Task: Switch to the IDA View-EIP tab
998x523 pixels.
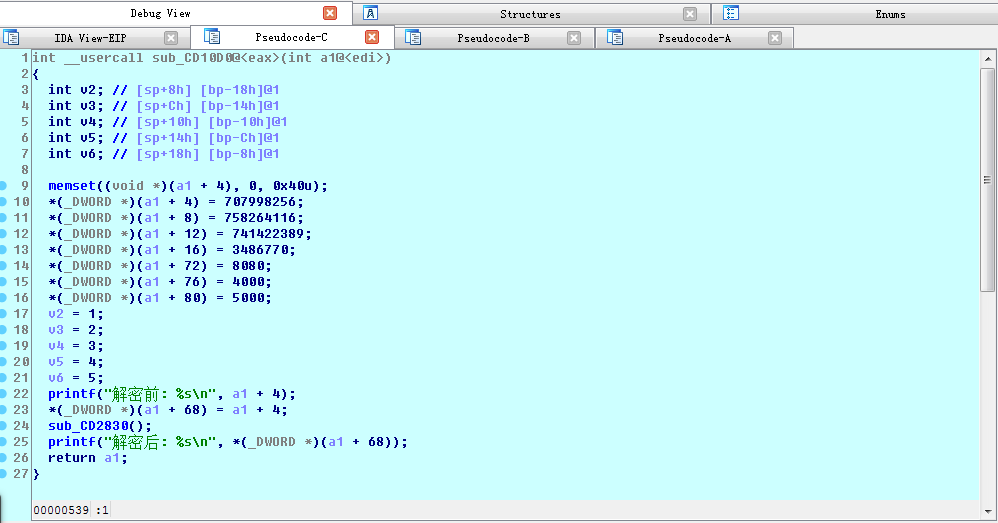Action: pos(90,38)
